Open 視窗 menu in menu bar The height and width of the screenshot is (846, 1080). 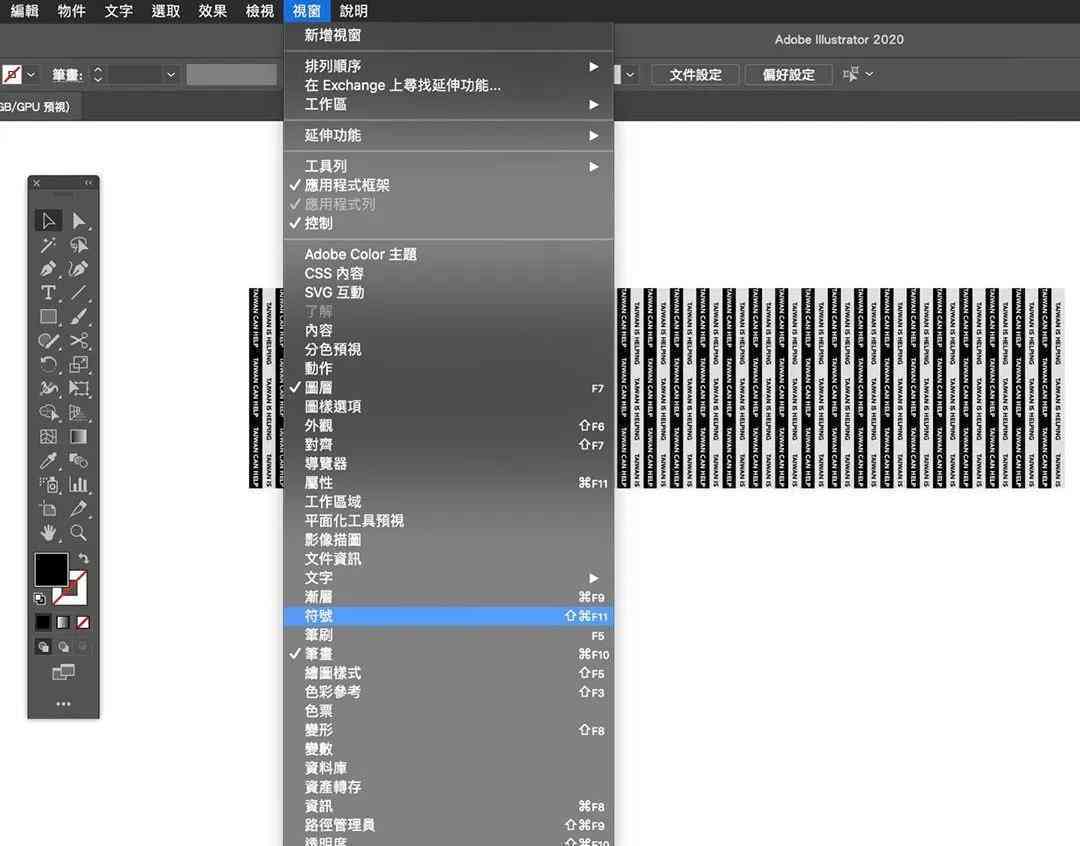[x=307, y=11]
